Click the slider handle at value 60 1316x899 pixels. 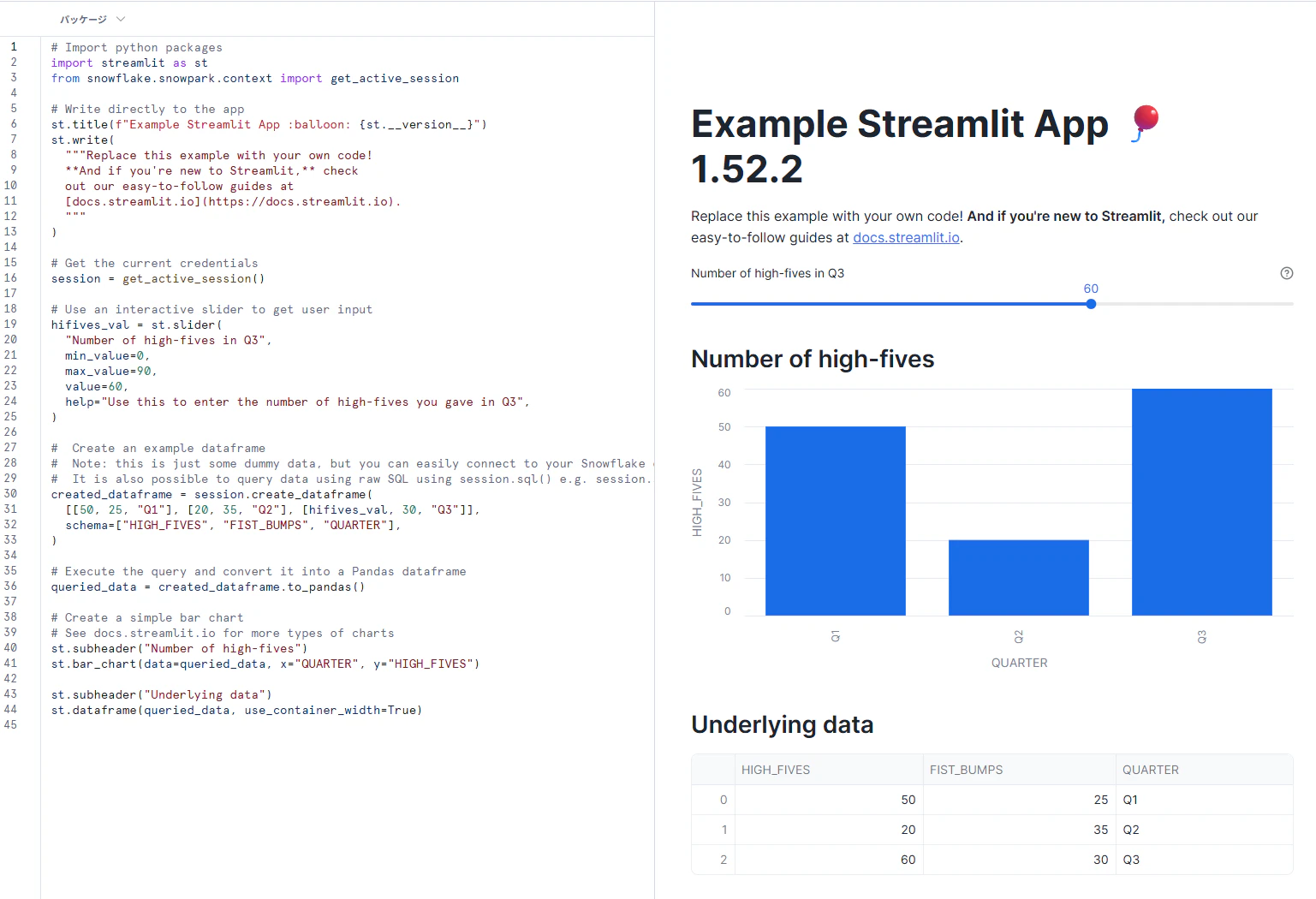[x=1091, y=304]
